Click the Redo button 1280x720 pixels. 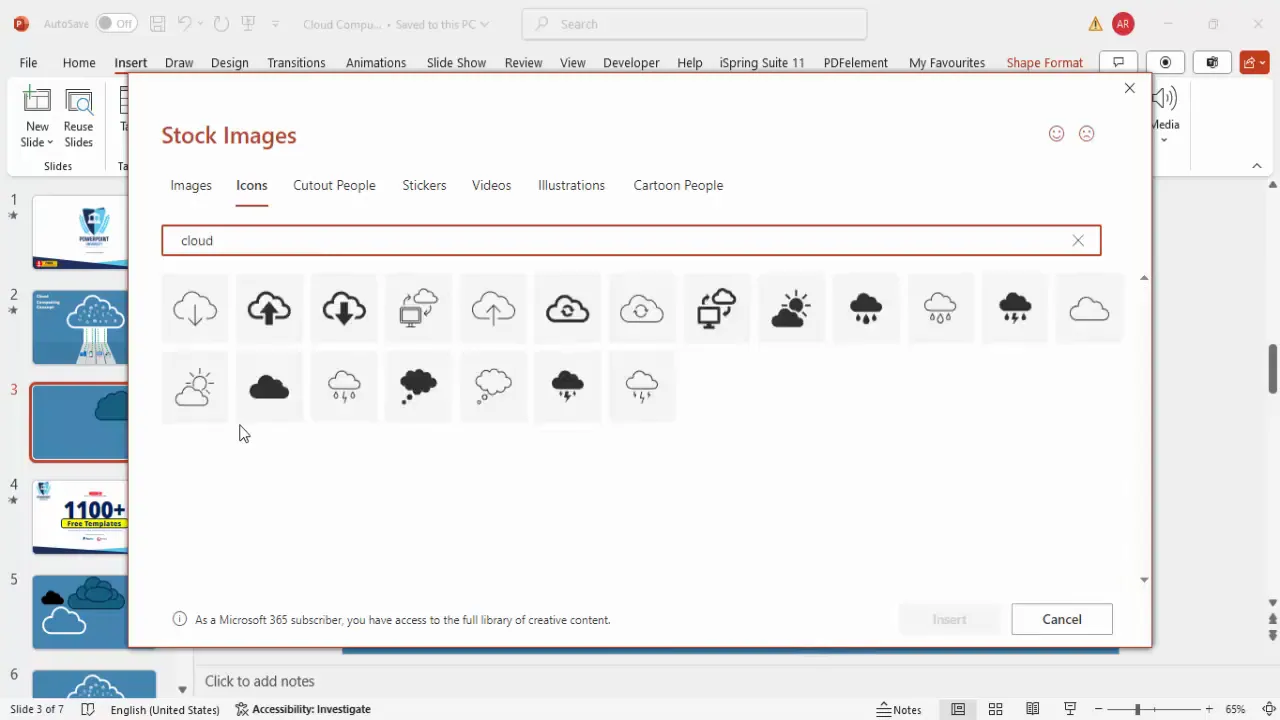[x=221, y=23]
